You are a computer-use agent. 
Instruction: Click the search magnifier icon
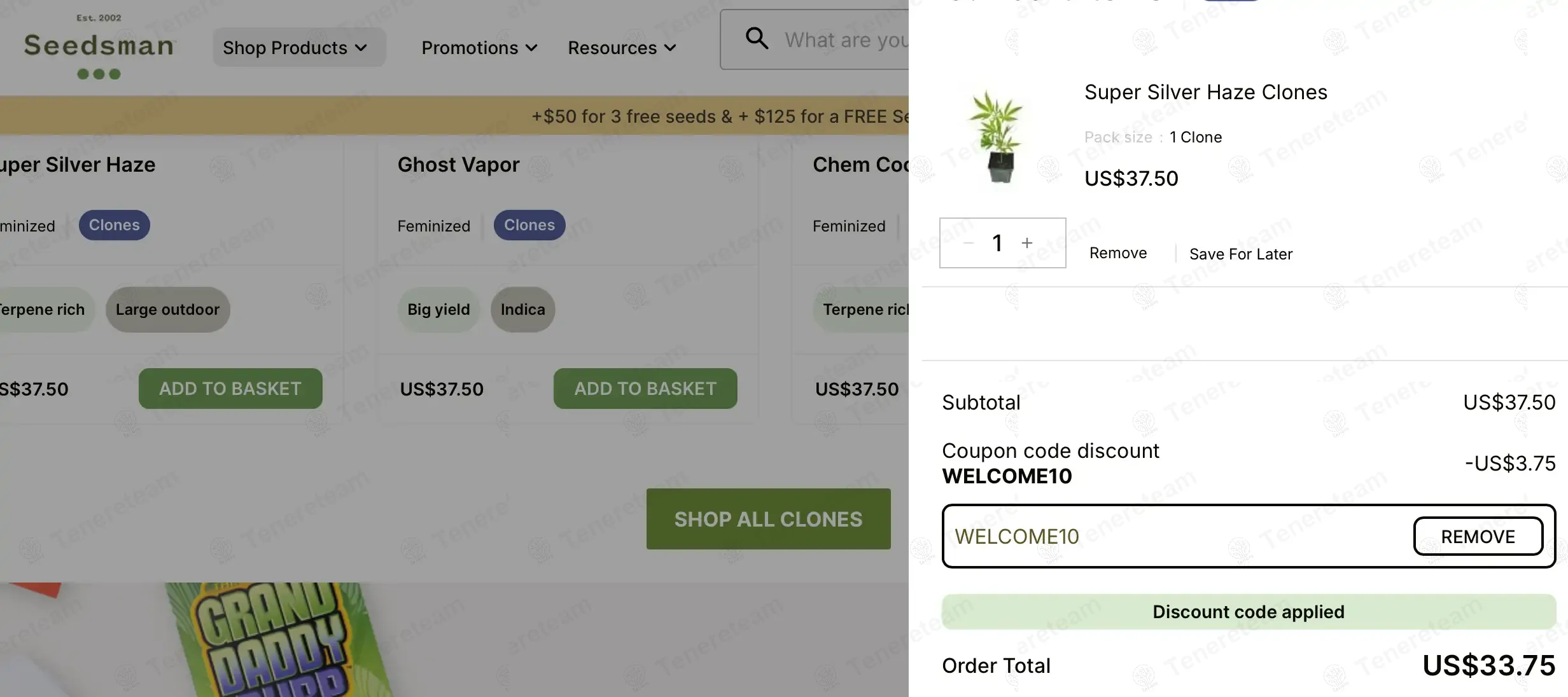[756, 38]
